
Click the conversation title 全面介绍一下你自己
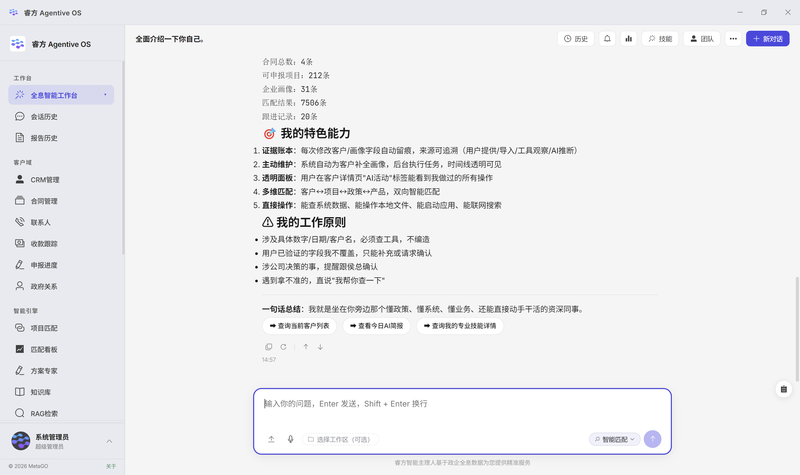pyautogui.click(x=170, y=39)
